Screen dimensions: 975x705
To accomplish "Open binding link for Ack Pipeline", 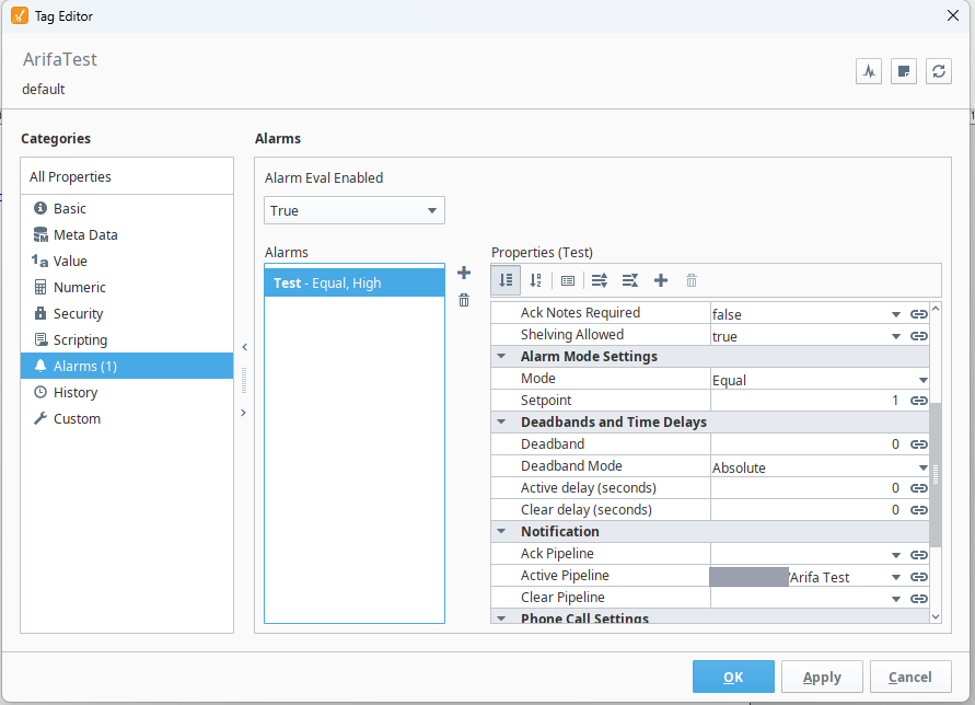I will pyautogui.click(x=919, y=555).
